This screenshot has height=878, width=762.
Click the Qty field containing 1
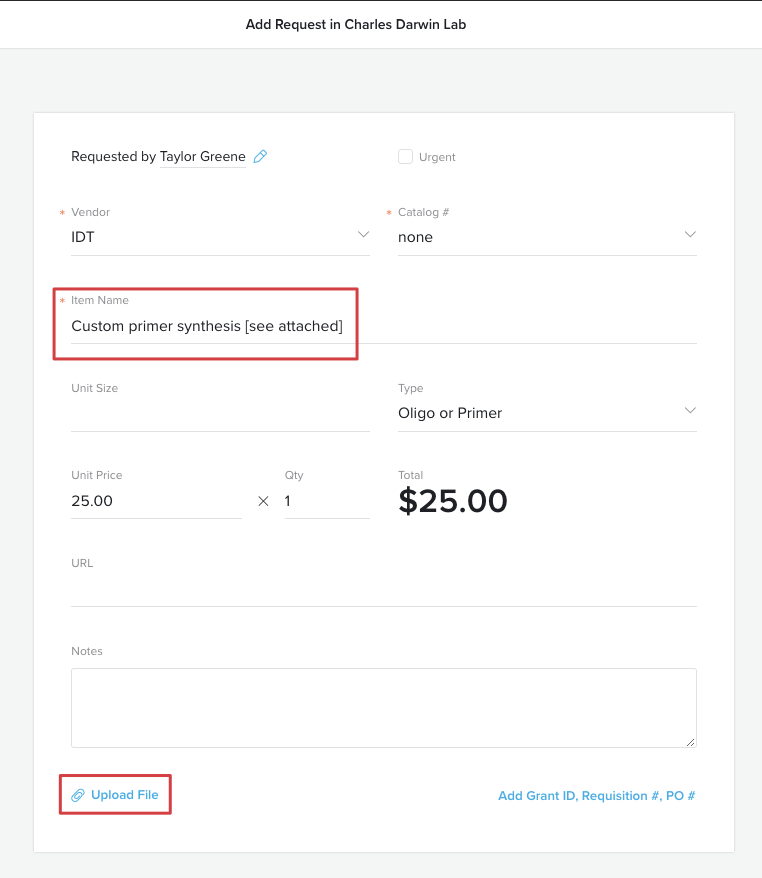click(x=325, y=501)
